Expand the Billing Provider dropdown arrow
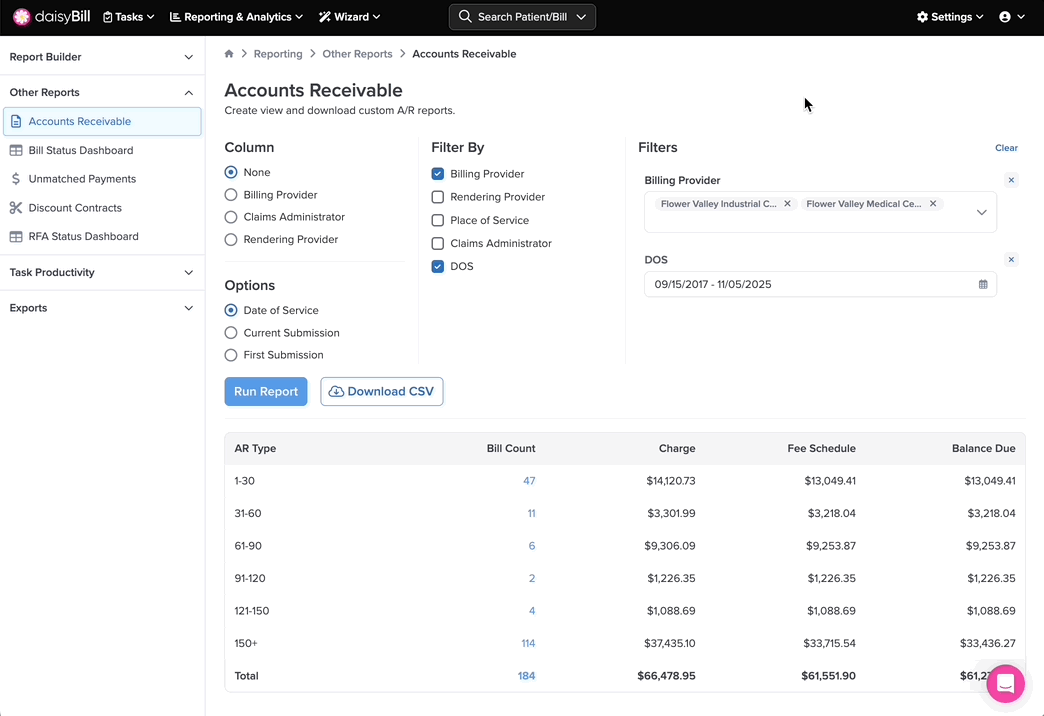The image size is (1044, 716). [x=981, y=212]
